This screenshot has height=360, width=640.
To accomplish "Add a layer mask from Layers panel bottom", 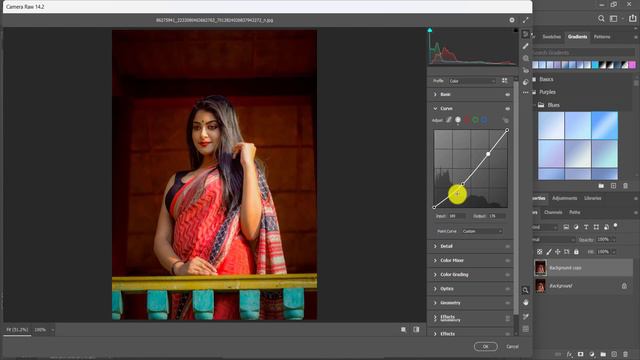I will click(x=580, y=354).
